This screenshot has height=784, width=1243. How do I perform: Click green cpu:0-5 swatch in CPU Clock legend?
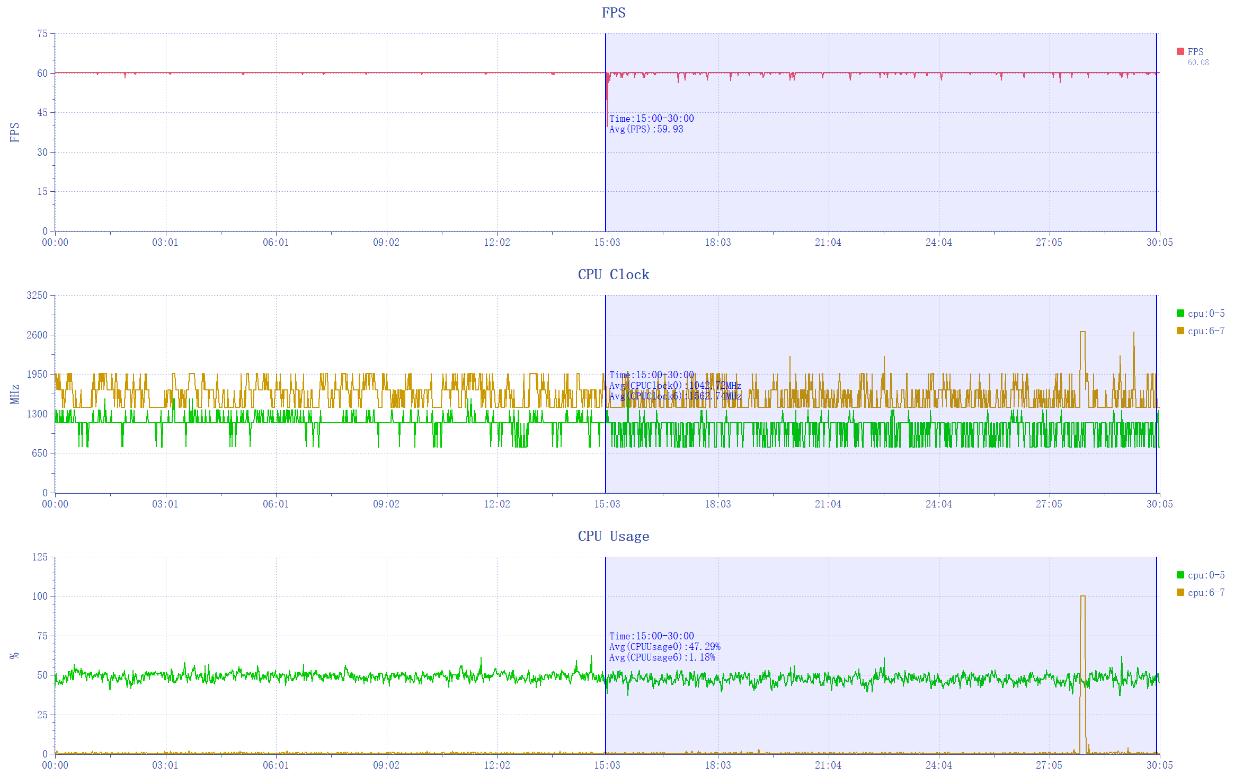pyautogui.click(x=1181, y=313)
